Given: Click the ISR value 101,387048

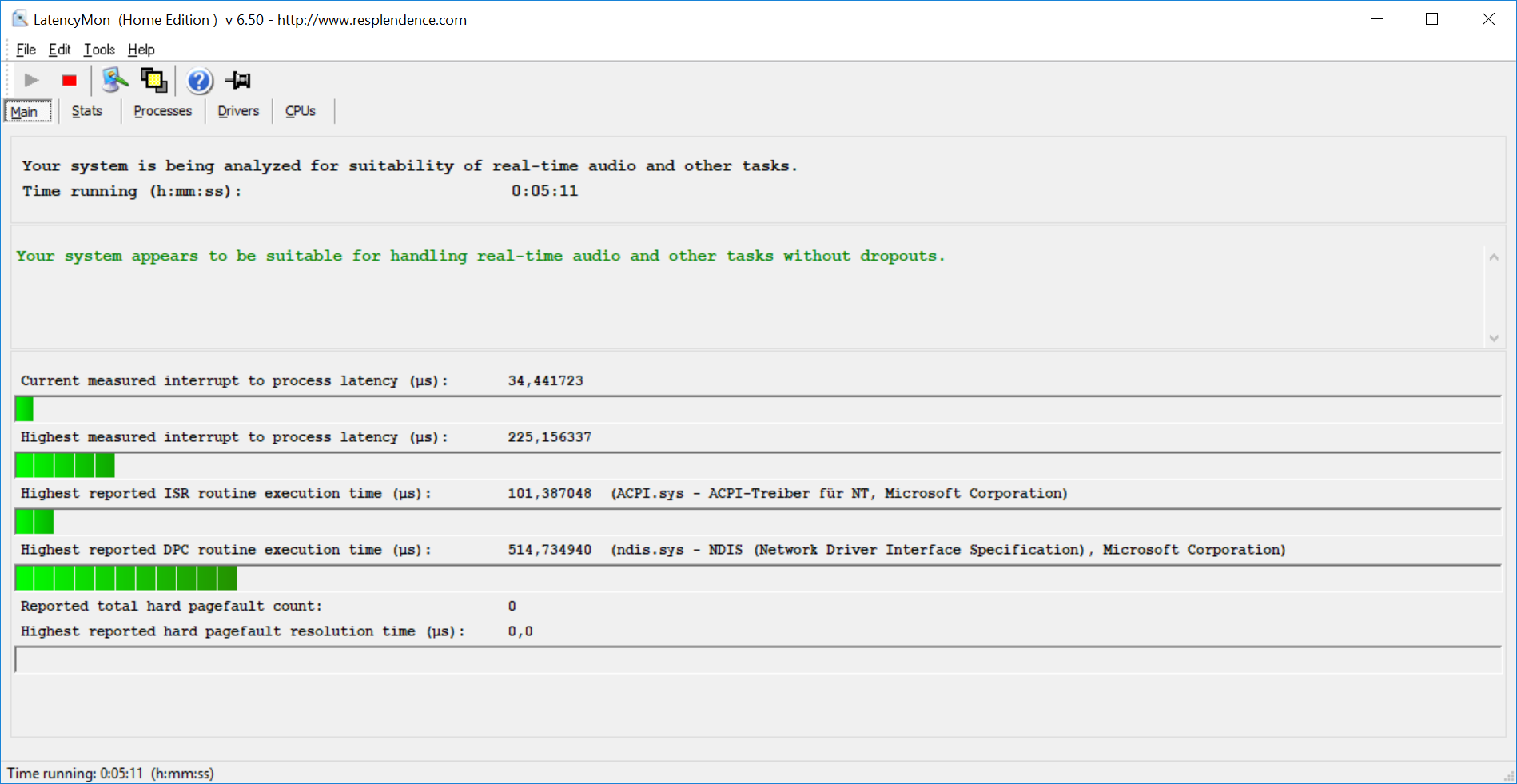Looking at the screenshot, I should point(549,494).
